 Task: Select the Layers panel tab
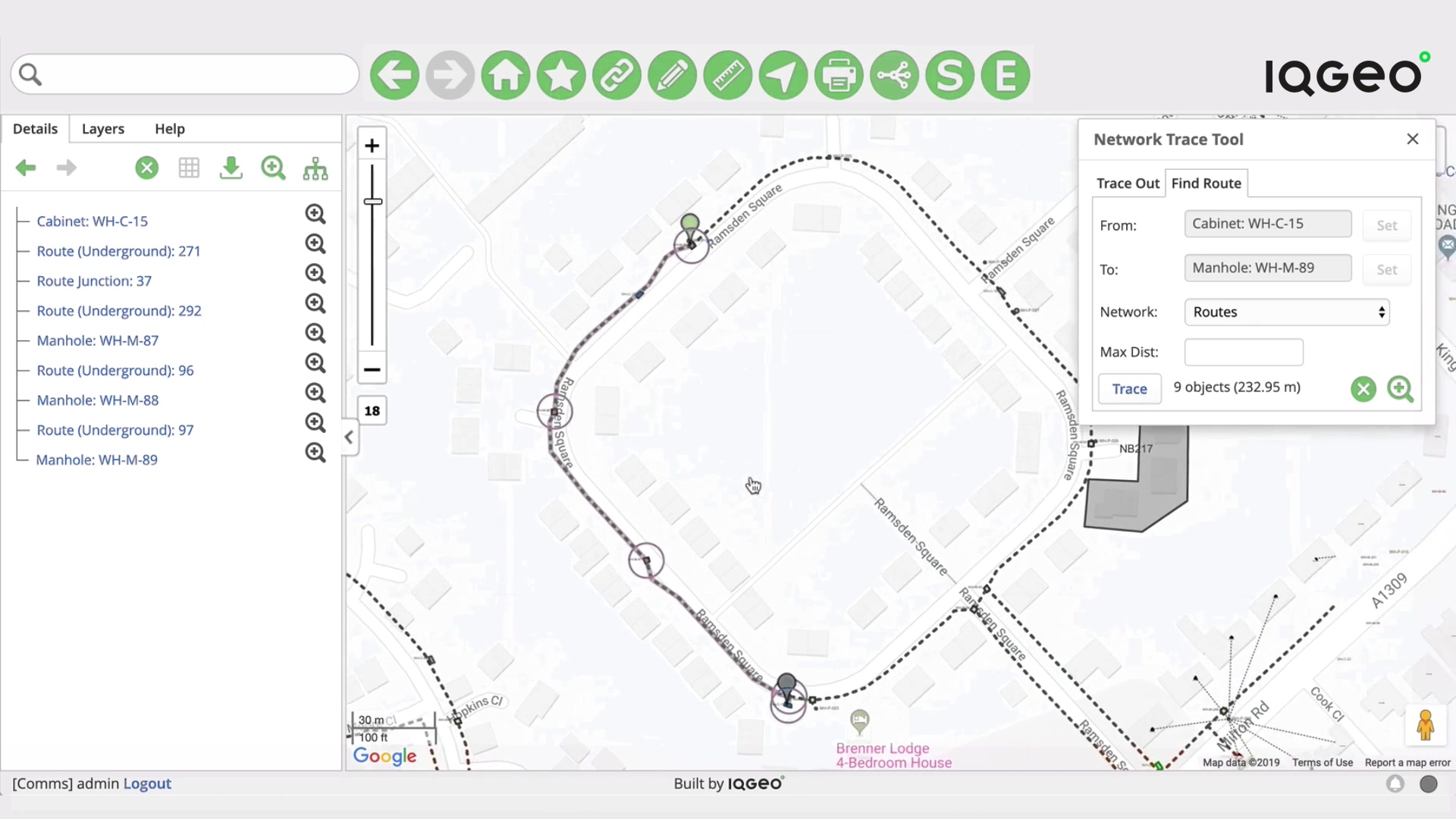coord(103,128)
